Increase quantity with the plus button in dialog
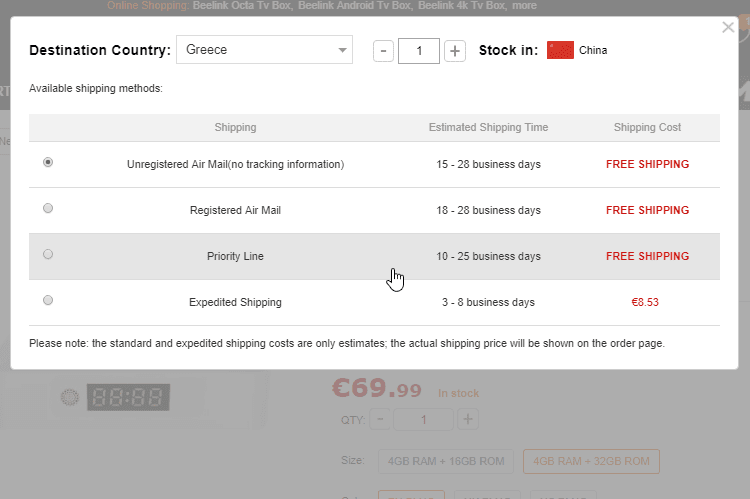The image size is (750, 499). (455, 50)
